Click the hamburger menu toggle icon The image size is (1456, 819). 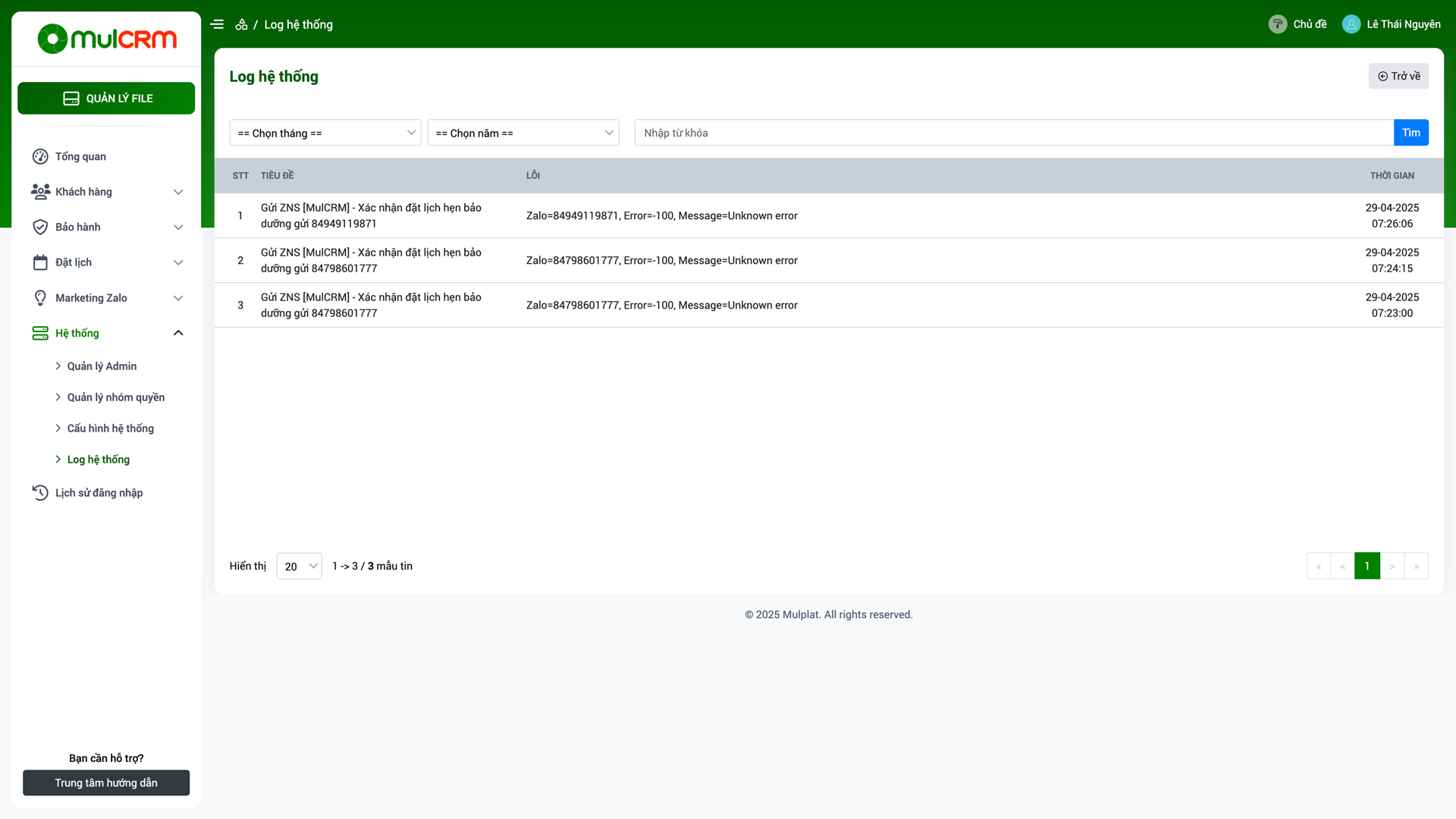(217, 24)
